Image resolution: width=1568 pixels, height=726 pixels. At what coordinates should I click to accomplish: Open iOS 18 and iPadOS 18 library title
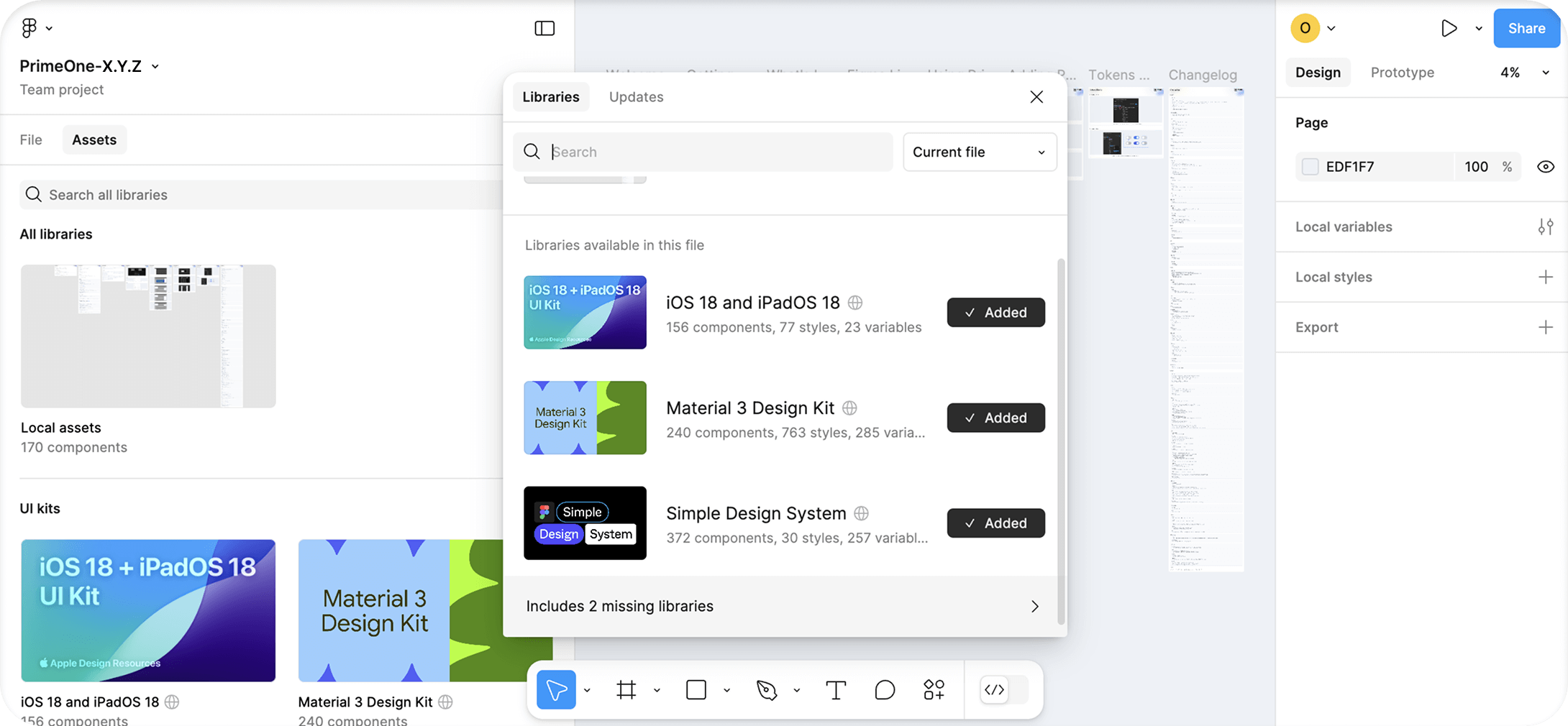coord(752,303)
